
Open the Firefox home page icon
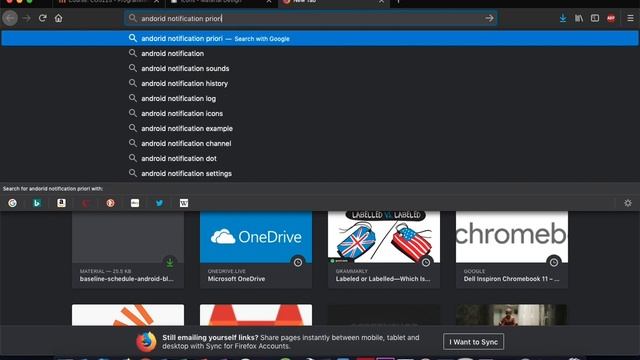pyautogui.click(x=58, y=18)
